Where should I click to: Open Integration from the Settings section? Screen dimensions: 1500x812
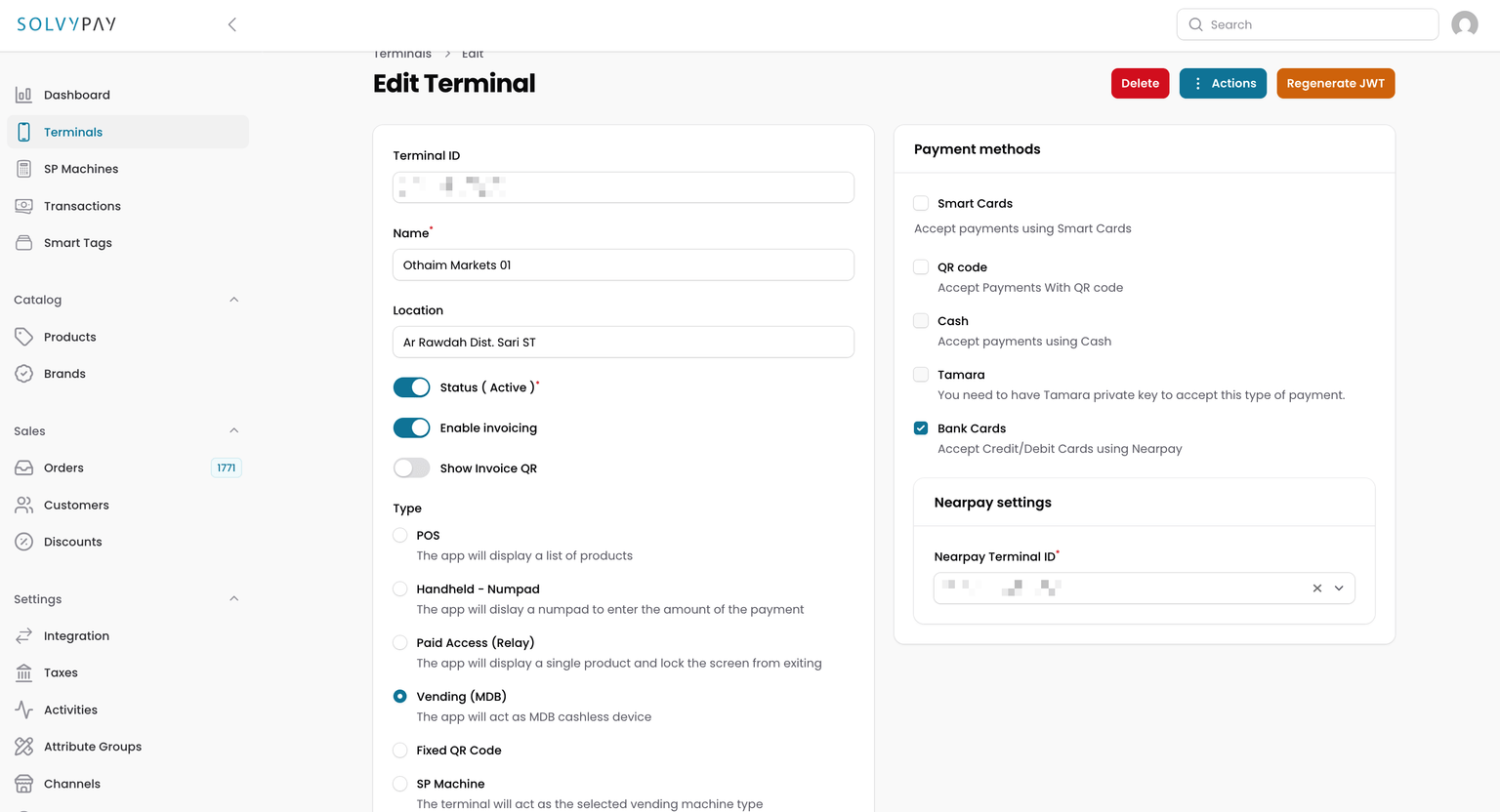[75, 635]
